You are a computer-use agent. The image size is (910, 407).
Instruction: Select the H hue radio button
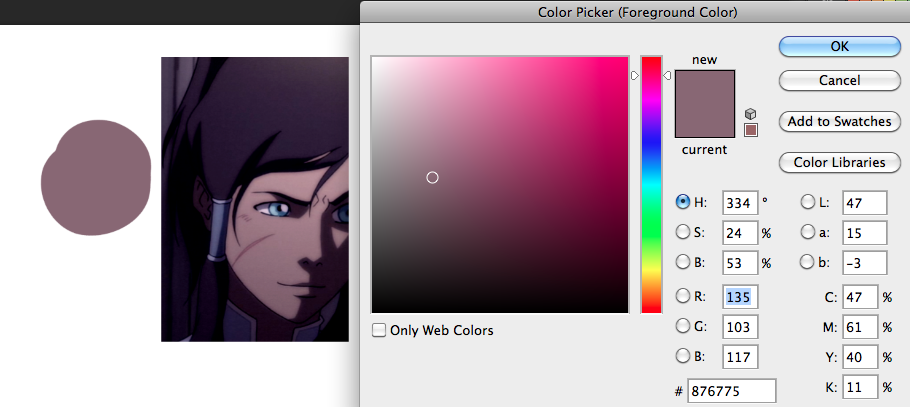click(682, 202)
